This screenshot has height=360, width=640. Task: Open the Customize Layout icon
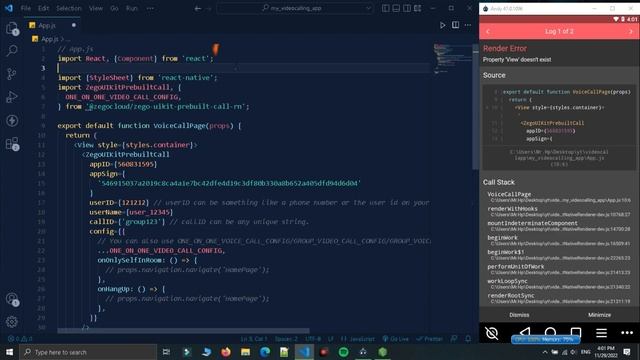pyautogui.click(x=417, y=8)
